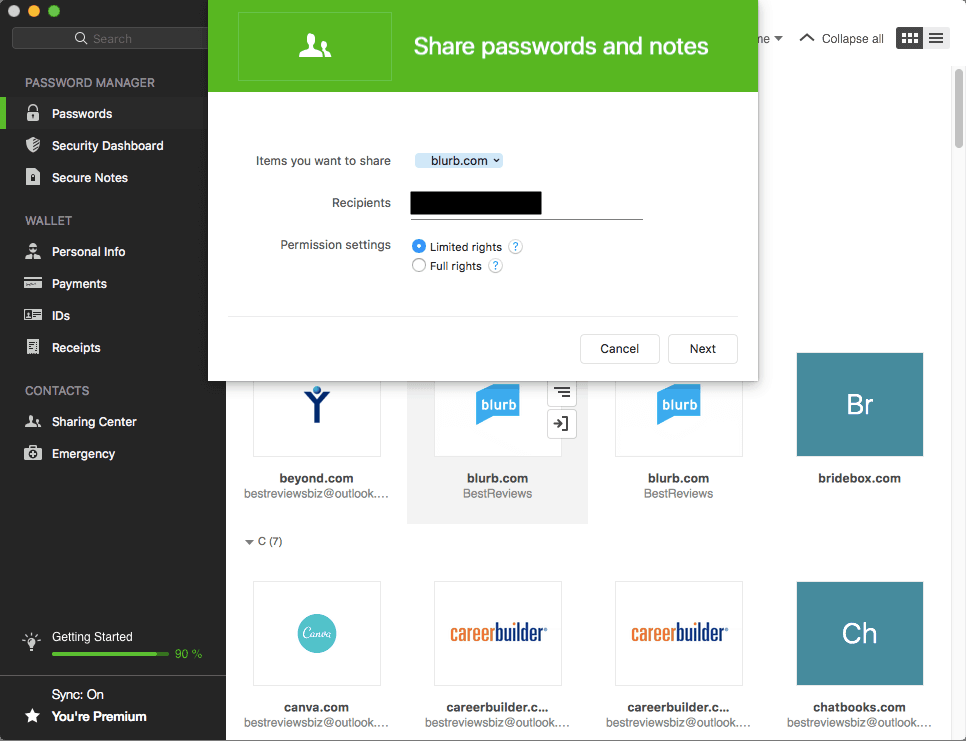This screenshot has height=741, width=966.
Task: Open Personal Info under Wallet
Action: (89, 251)
